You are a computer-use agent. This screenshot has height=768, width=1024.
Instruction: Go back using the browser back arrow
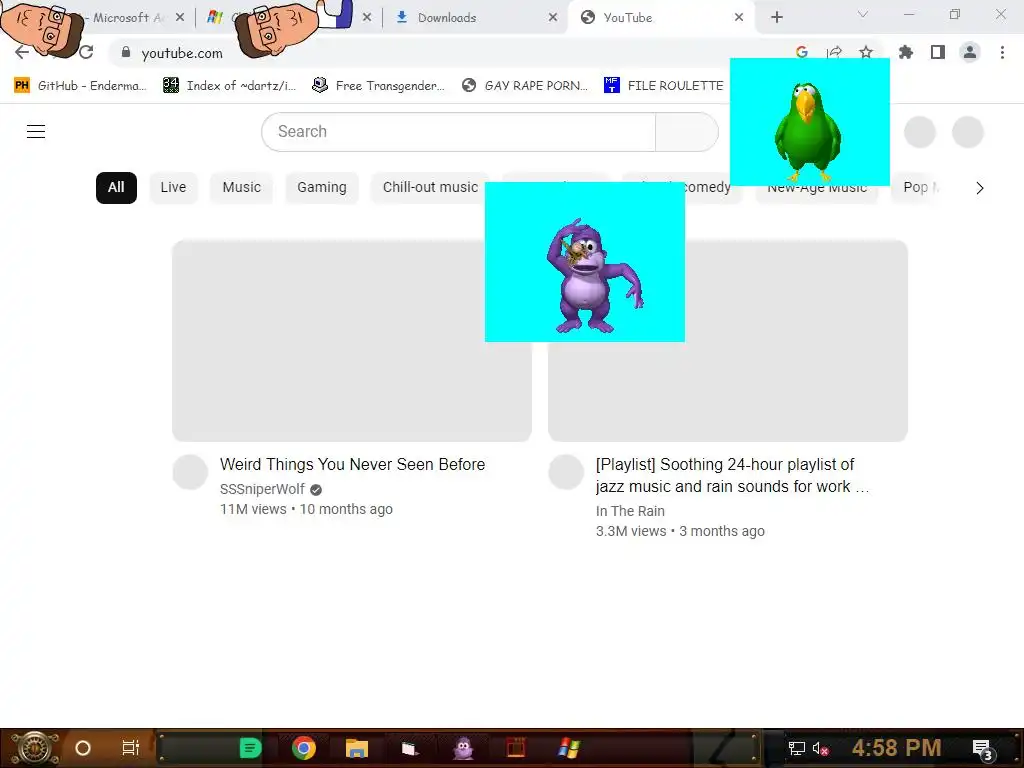coord(22,52)
